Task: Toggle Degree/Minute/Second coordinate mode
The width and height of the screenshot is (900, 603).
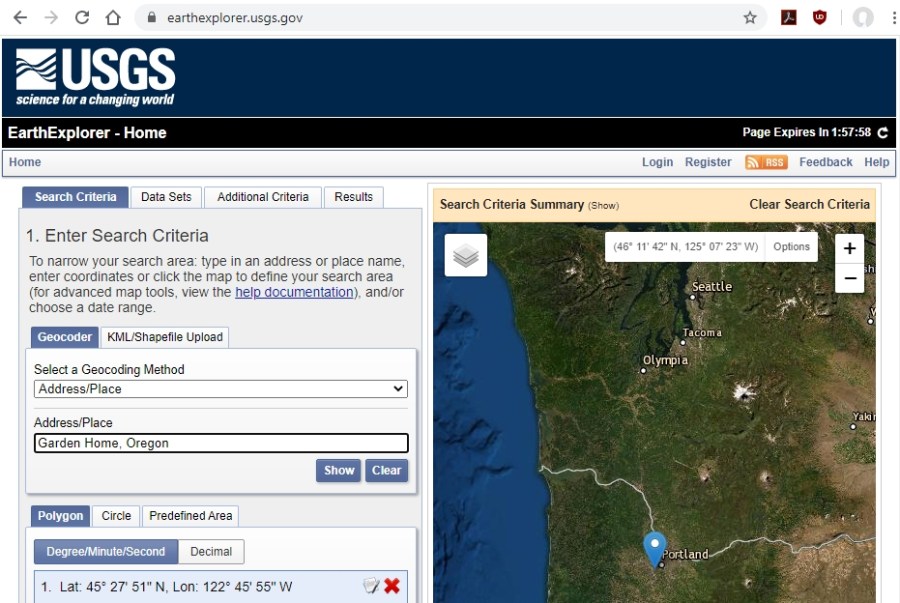Action: [104, 551]
